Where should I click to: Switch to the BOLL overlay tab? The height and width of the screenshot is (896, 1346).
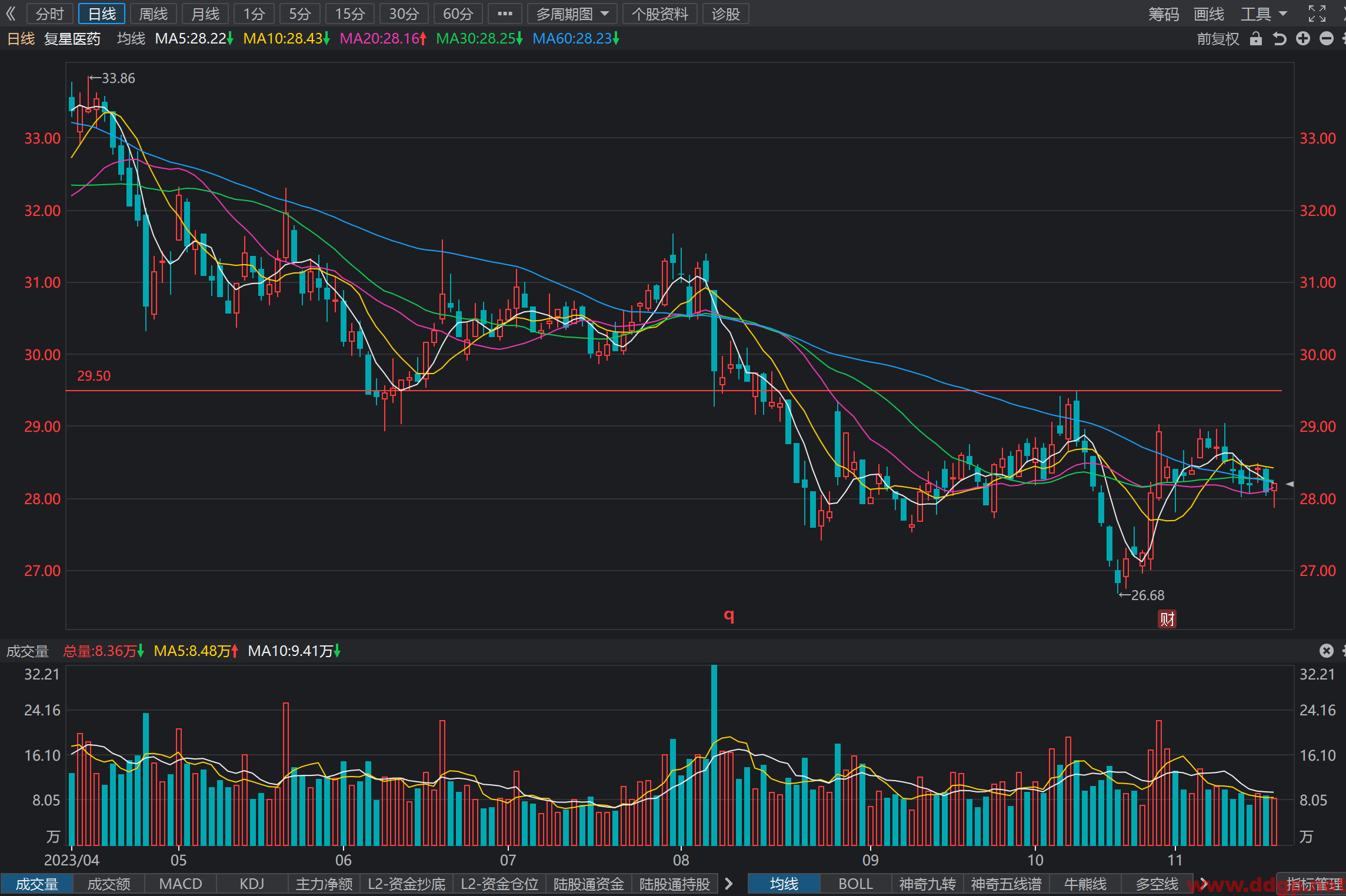click(855, 884)
